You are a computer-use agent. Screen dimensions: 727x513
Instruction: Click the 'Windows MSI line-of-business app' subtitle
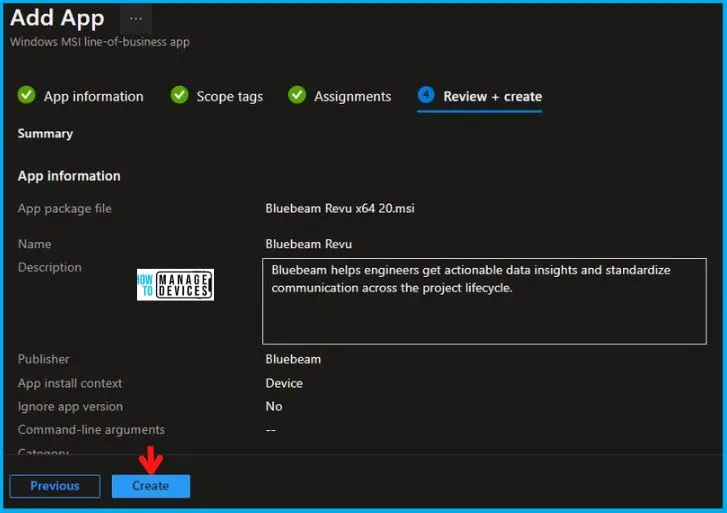[100, 42]
